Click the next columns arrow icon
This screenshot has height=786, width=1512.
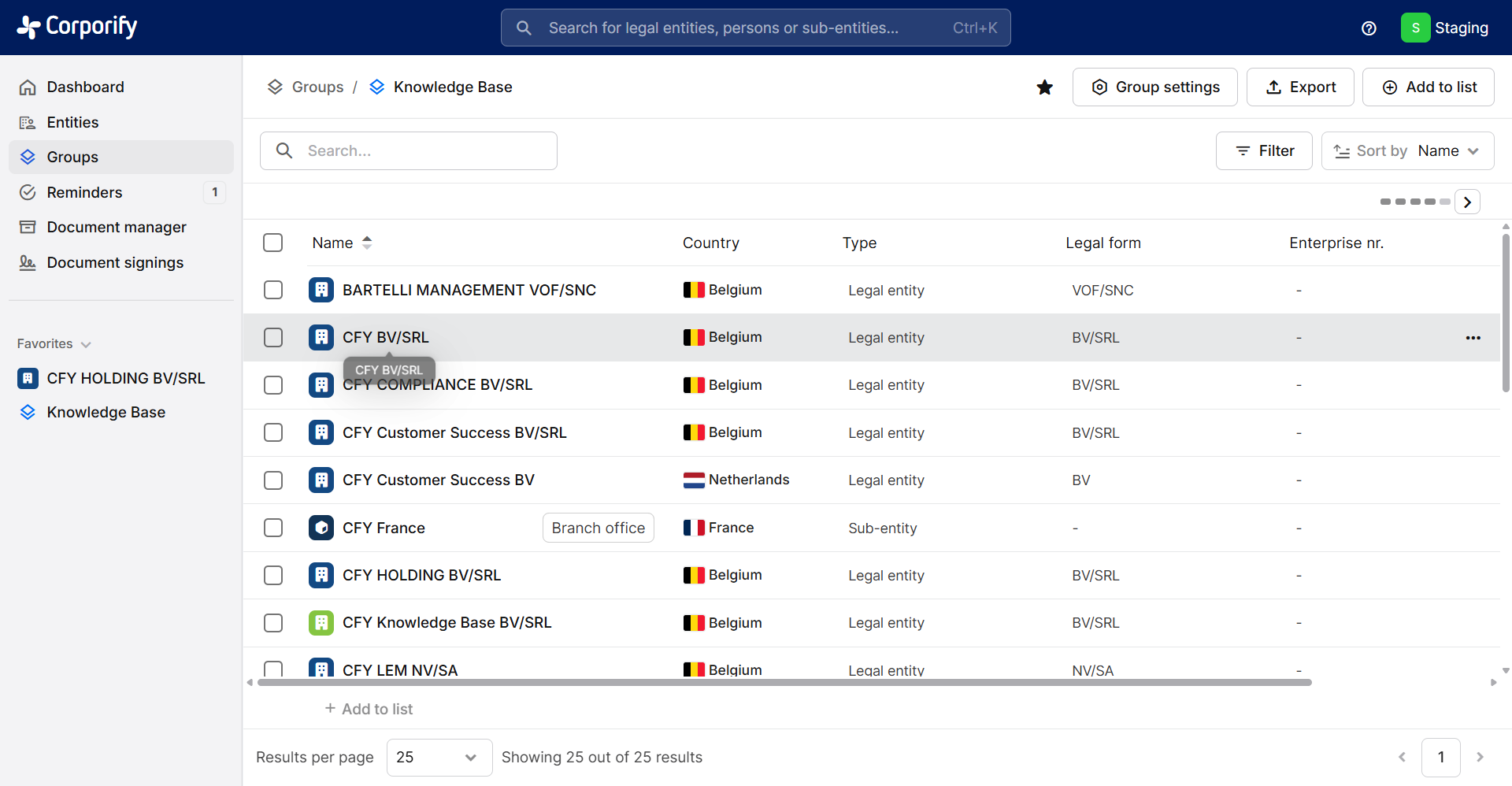1467,202
